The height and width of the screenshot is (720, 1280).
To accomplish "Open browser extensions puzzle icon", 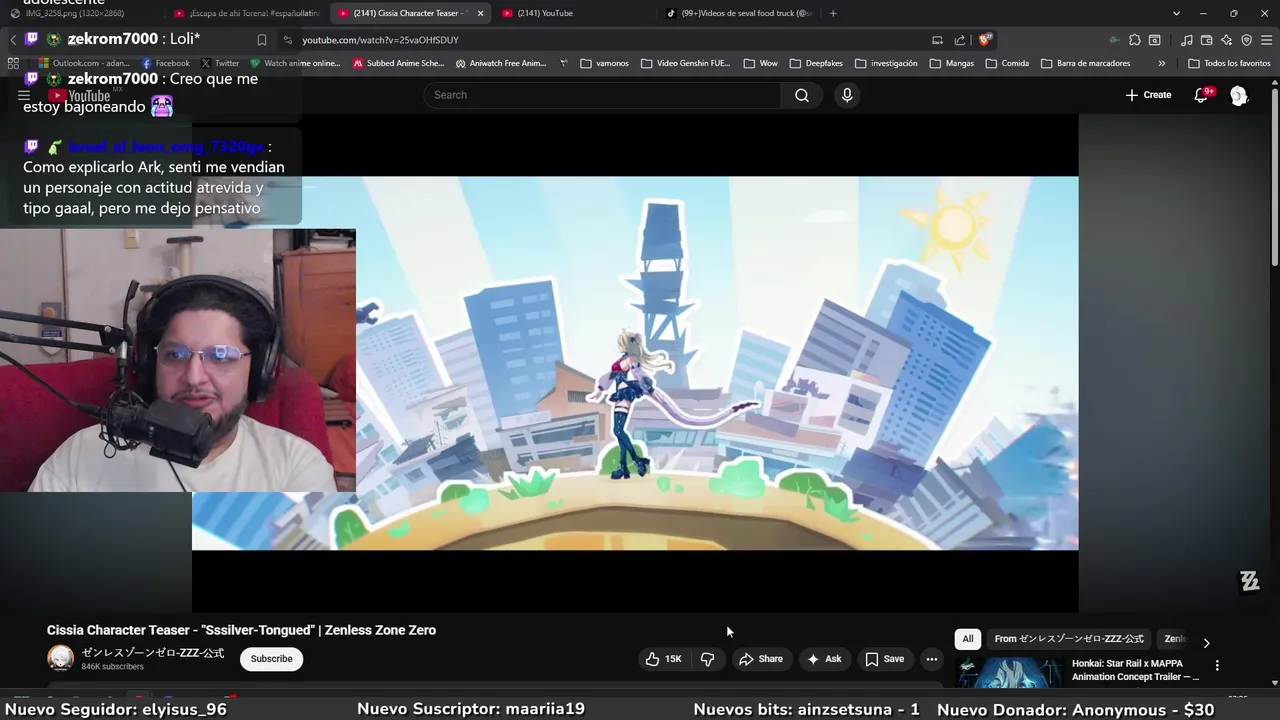I will click(x=1134, y=40).
